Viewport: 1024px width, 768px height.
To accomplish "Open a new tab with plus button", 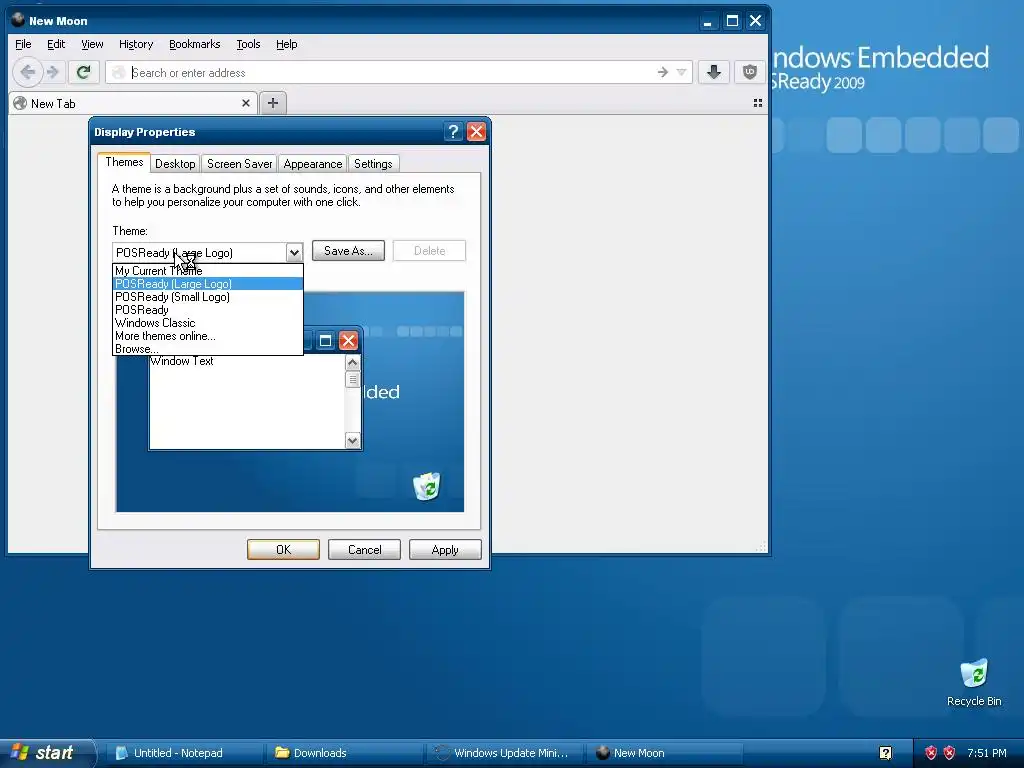I will [x=273, y=103].
